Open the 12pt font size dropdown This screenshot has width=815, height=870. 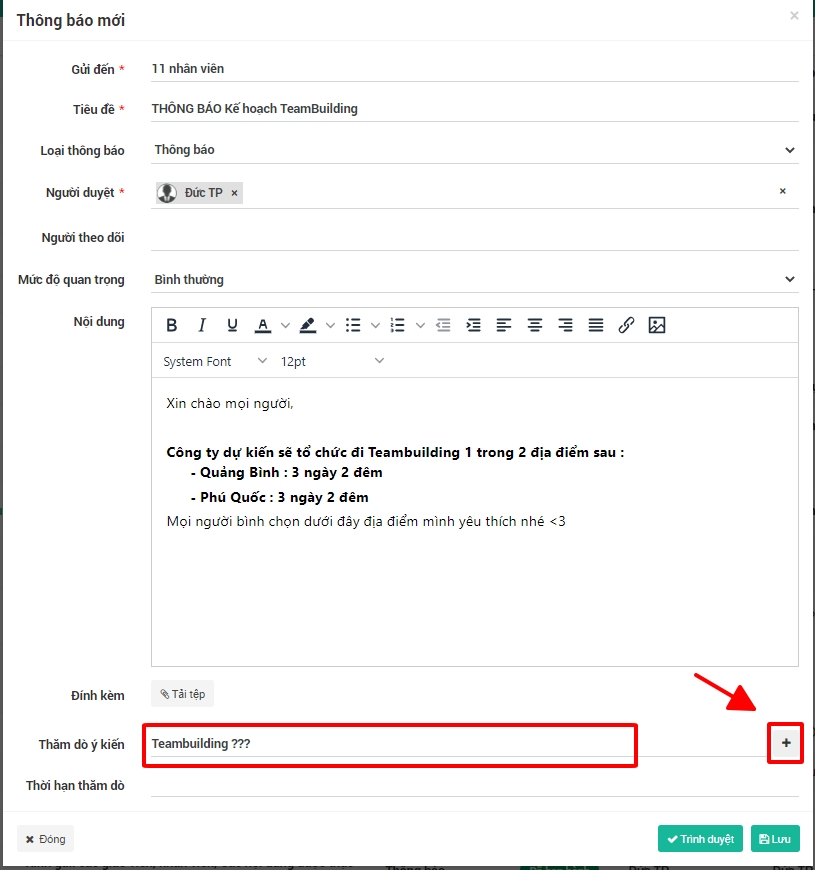(332, 361)
